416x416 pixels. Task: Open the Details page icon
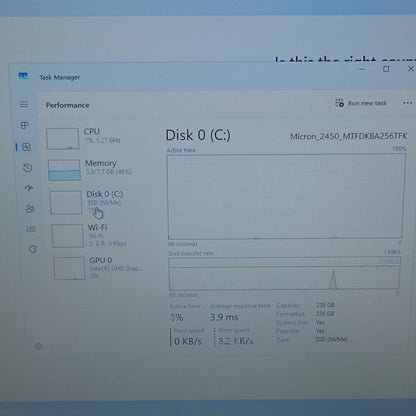point(31,229)
